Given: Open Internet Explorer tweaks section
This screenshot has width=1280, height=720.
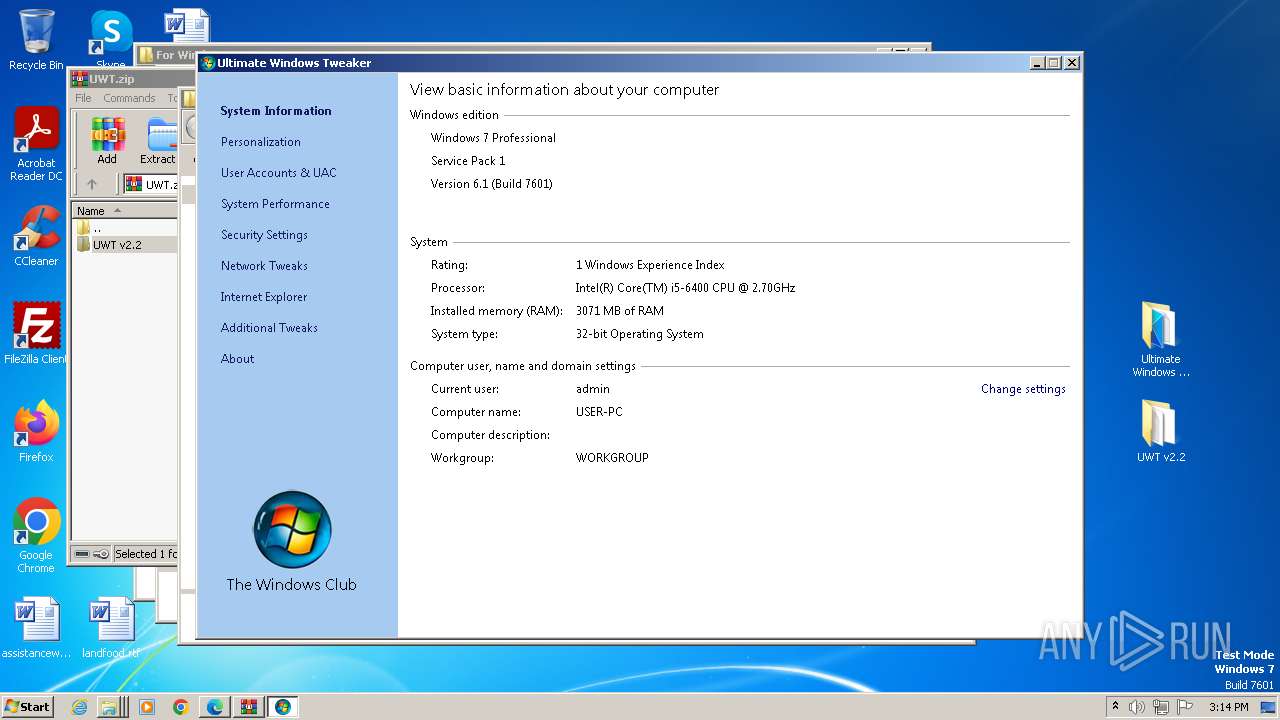Looking at the screenshot, I should 264,297.
